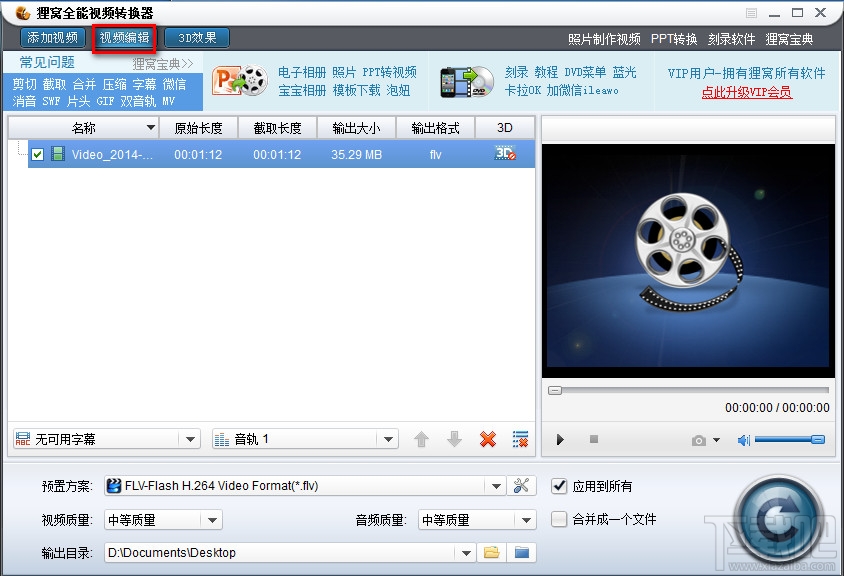Viewport: 844px width, 576px height.
Task: Switch to the 3D效果 tab
Action: [196, 37]
